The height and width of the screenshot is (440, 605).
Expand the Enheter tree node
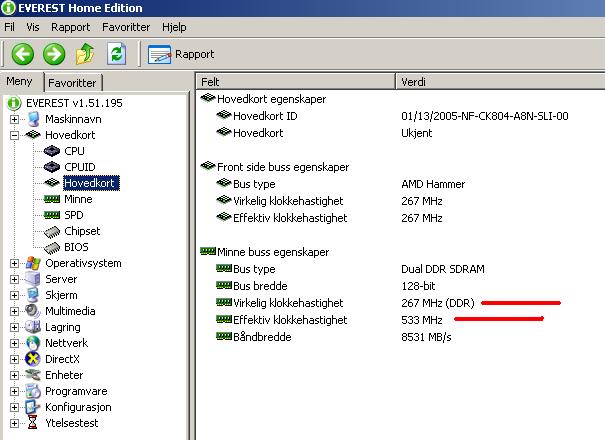(x=14, y=375)
